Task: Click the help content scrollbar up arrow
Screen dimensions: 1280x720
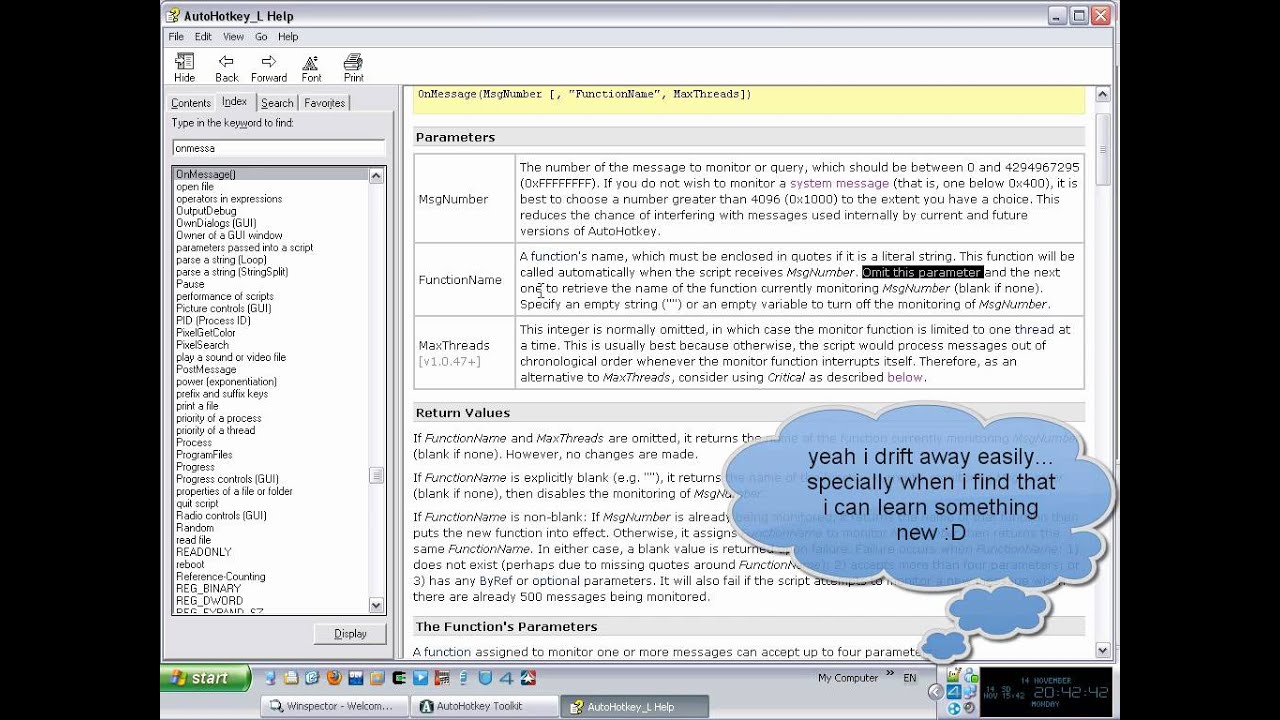Action: (1103, 95)
